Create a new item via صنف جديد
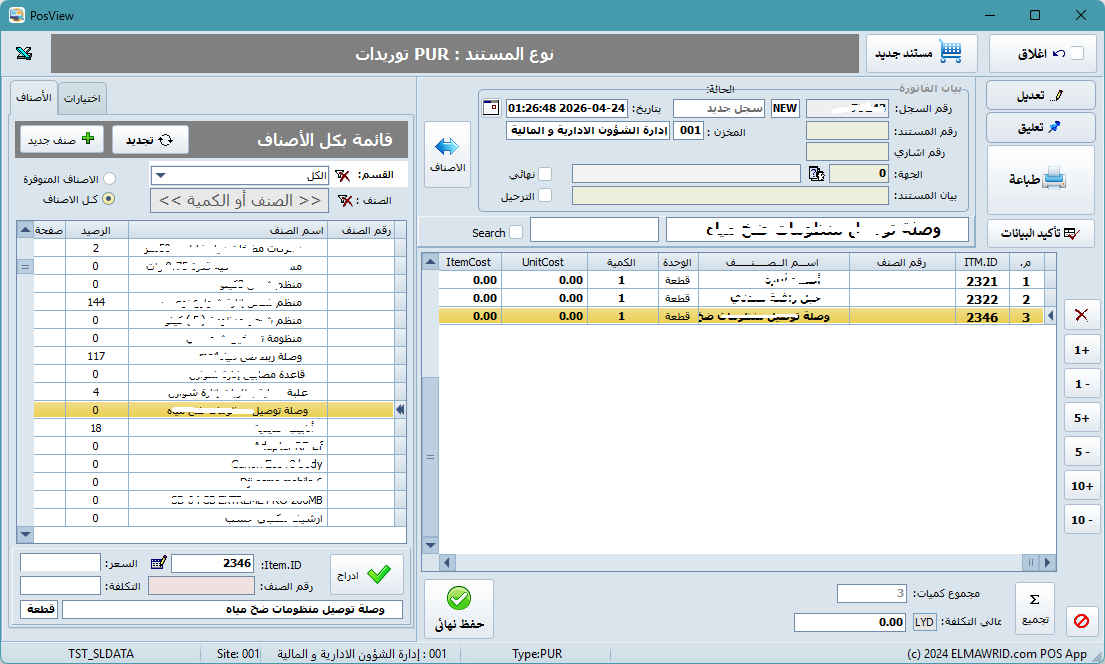Image resolution: width=1105 pixels, height=664 pixels. 60,138
